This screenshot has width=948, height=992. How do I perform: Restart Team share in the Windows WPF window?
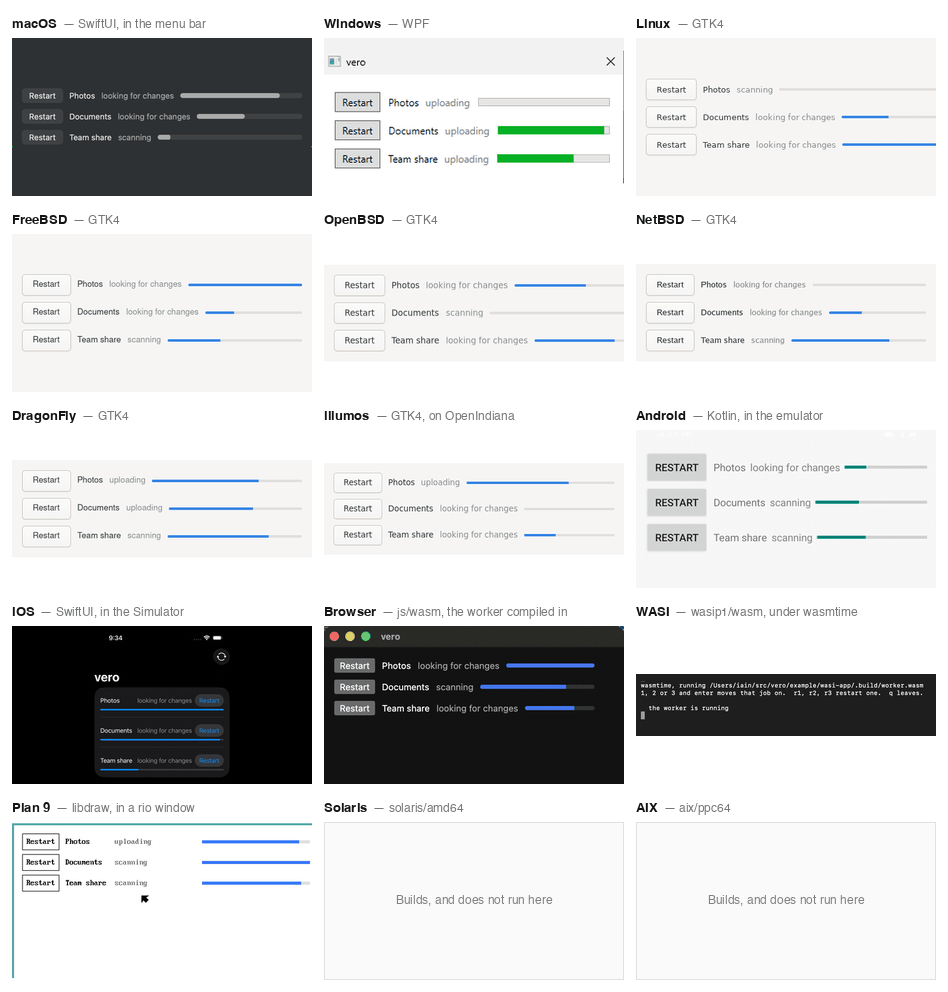click(358, 159)
